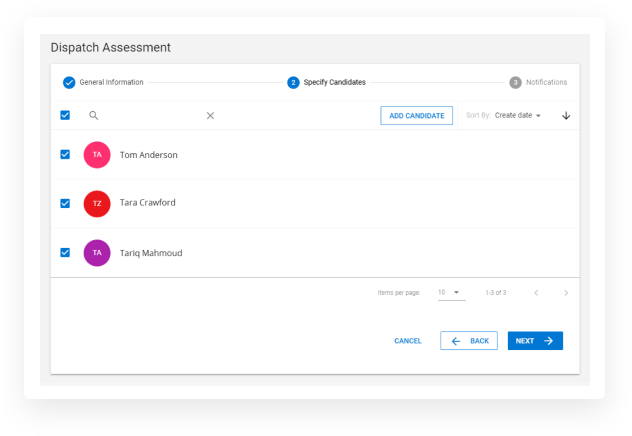This screenshot has height=436, width=632.
Task: Click Tariq Mahmoud's purple TA avatar
Action: click(x=97, y=253)
